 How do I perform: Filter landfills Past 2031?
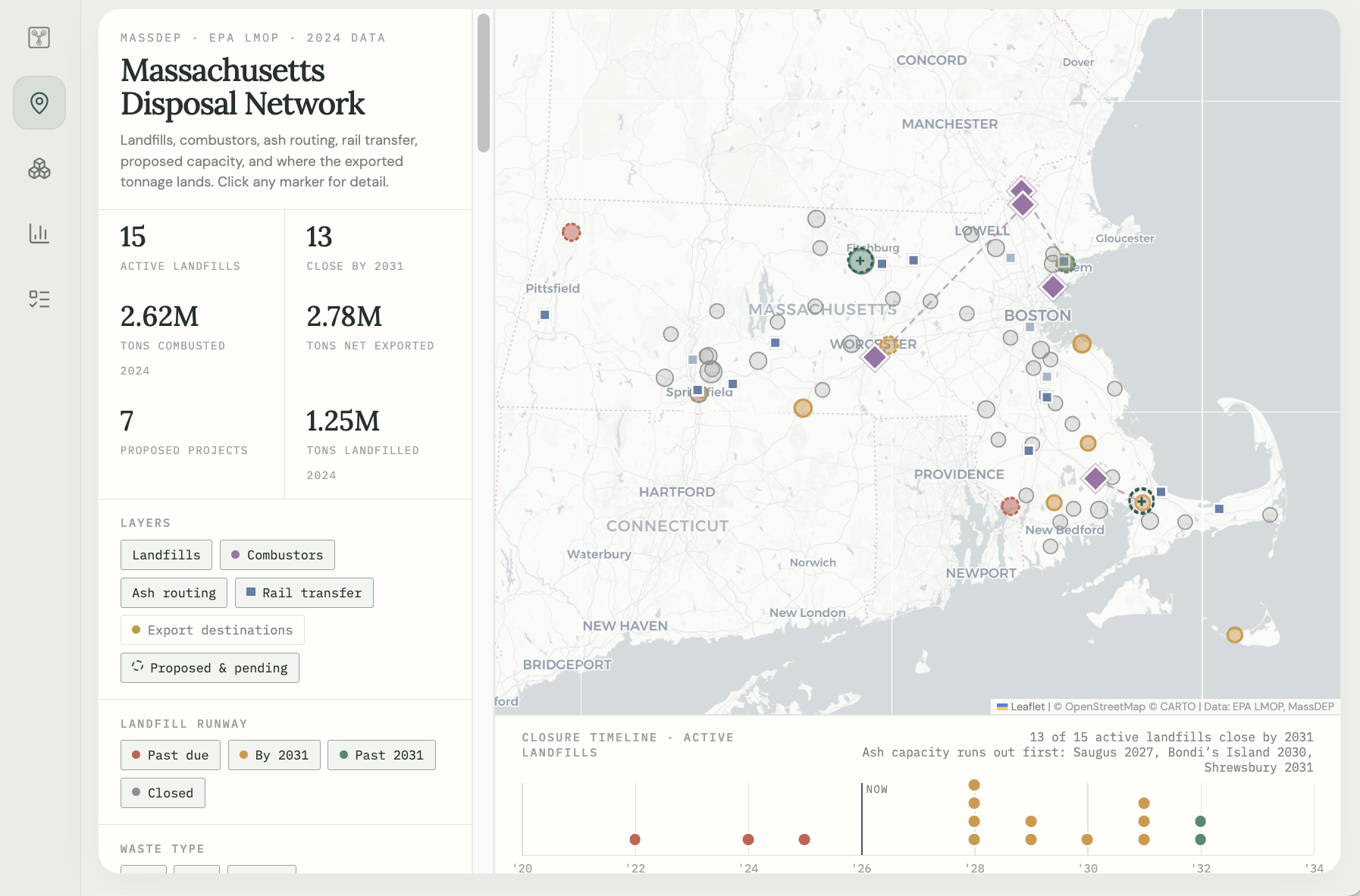coord(381,755)
